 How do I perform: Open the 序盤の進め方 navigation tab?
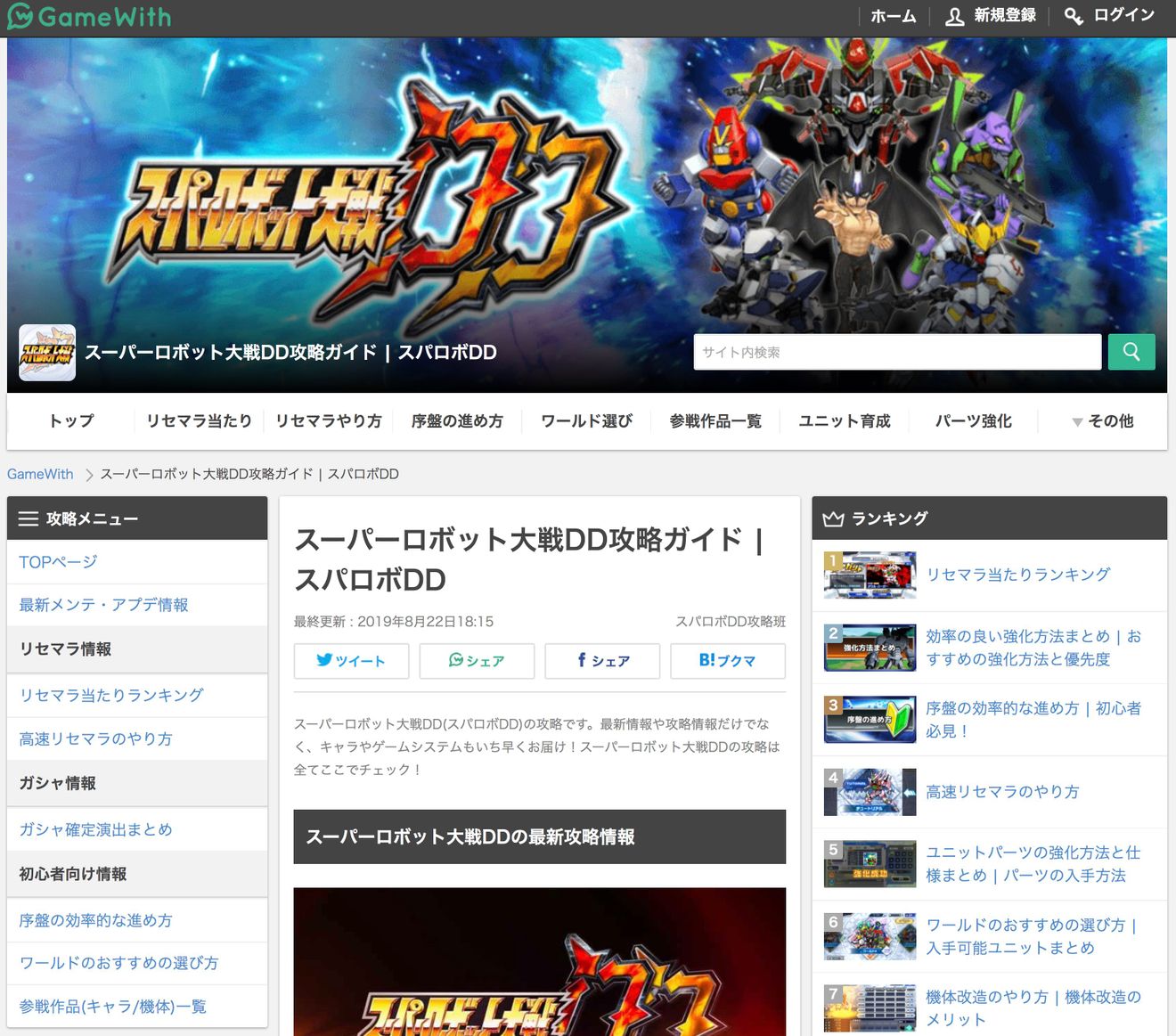[458, 420]
